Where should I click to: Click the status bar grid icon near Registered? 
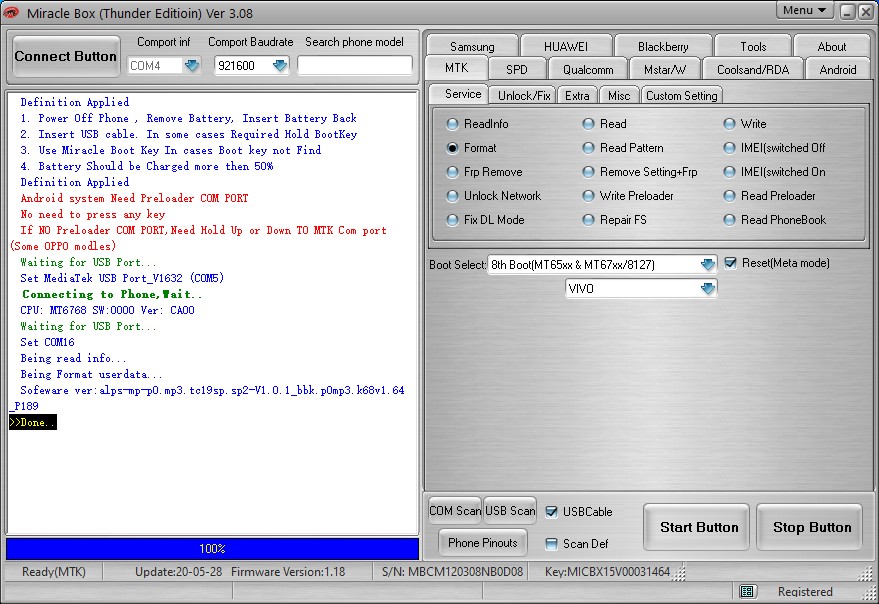click(746, 591)
